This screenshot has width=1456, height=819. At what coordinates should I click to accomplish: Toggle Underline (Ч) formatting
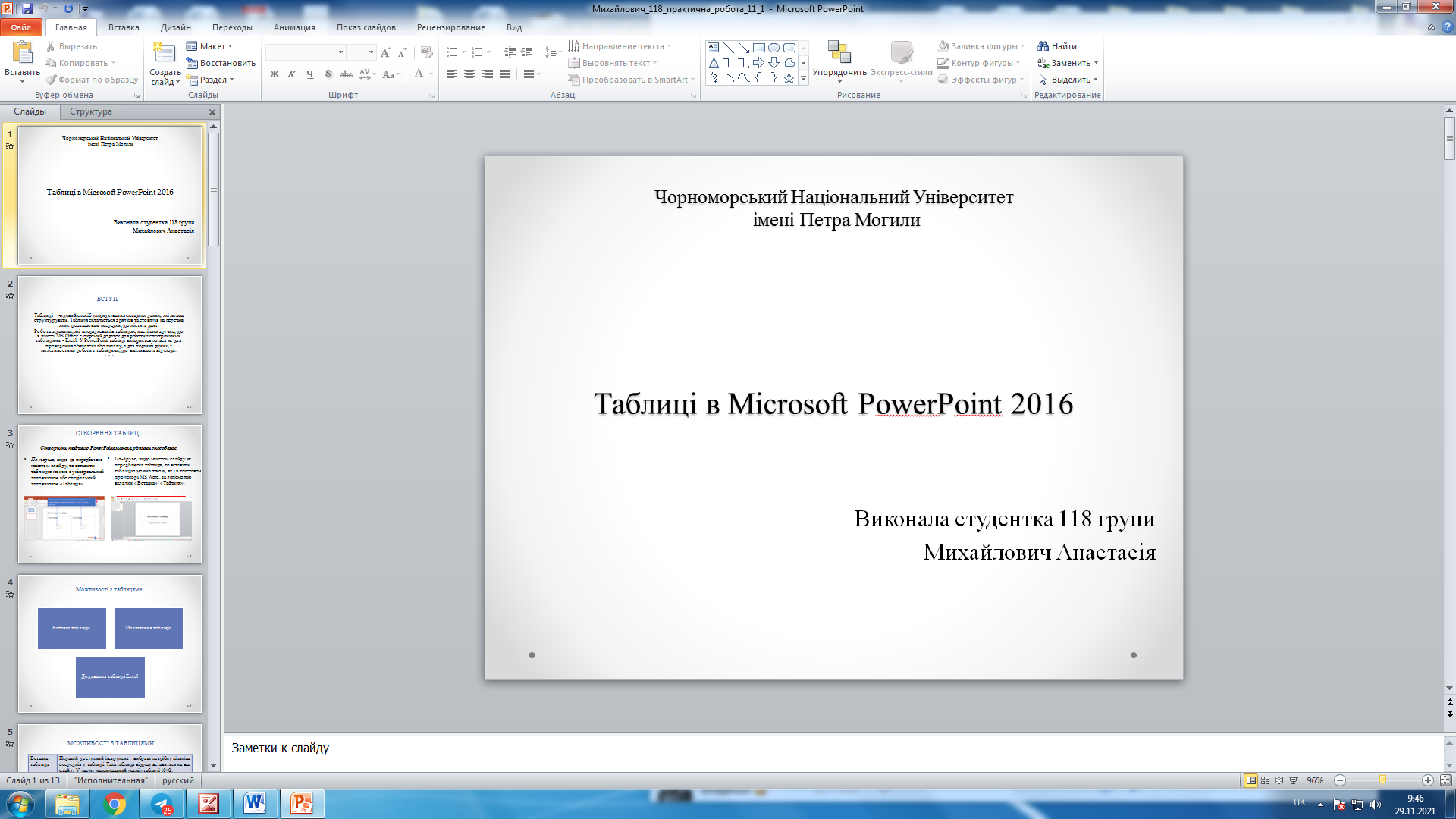tap(310, 74)
